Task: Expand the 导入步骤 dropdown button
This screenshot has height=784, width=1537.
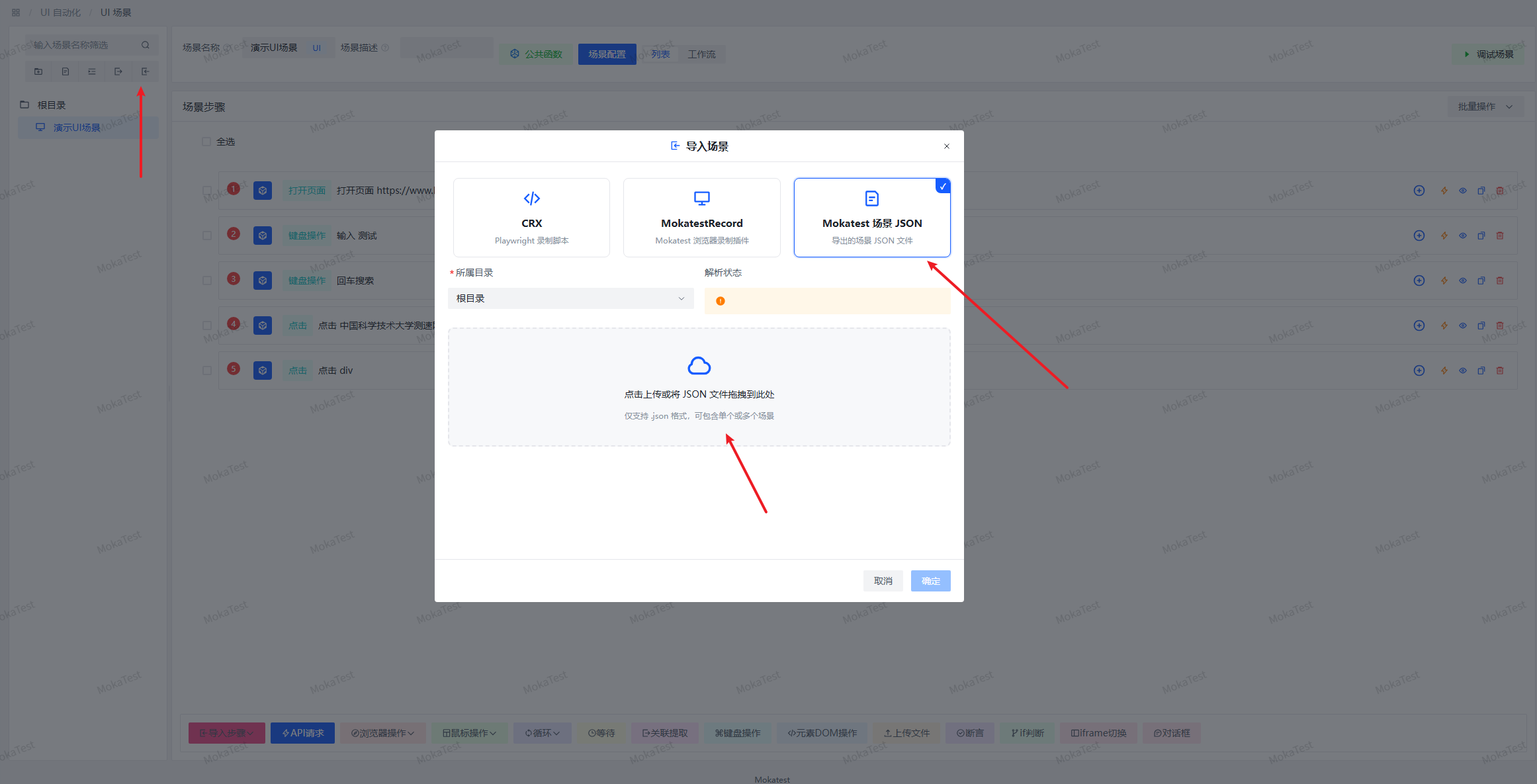Action: pyautogui.click(x=226, y=733)
